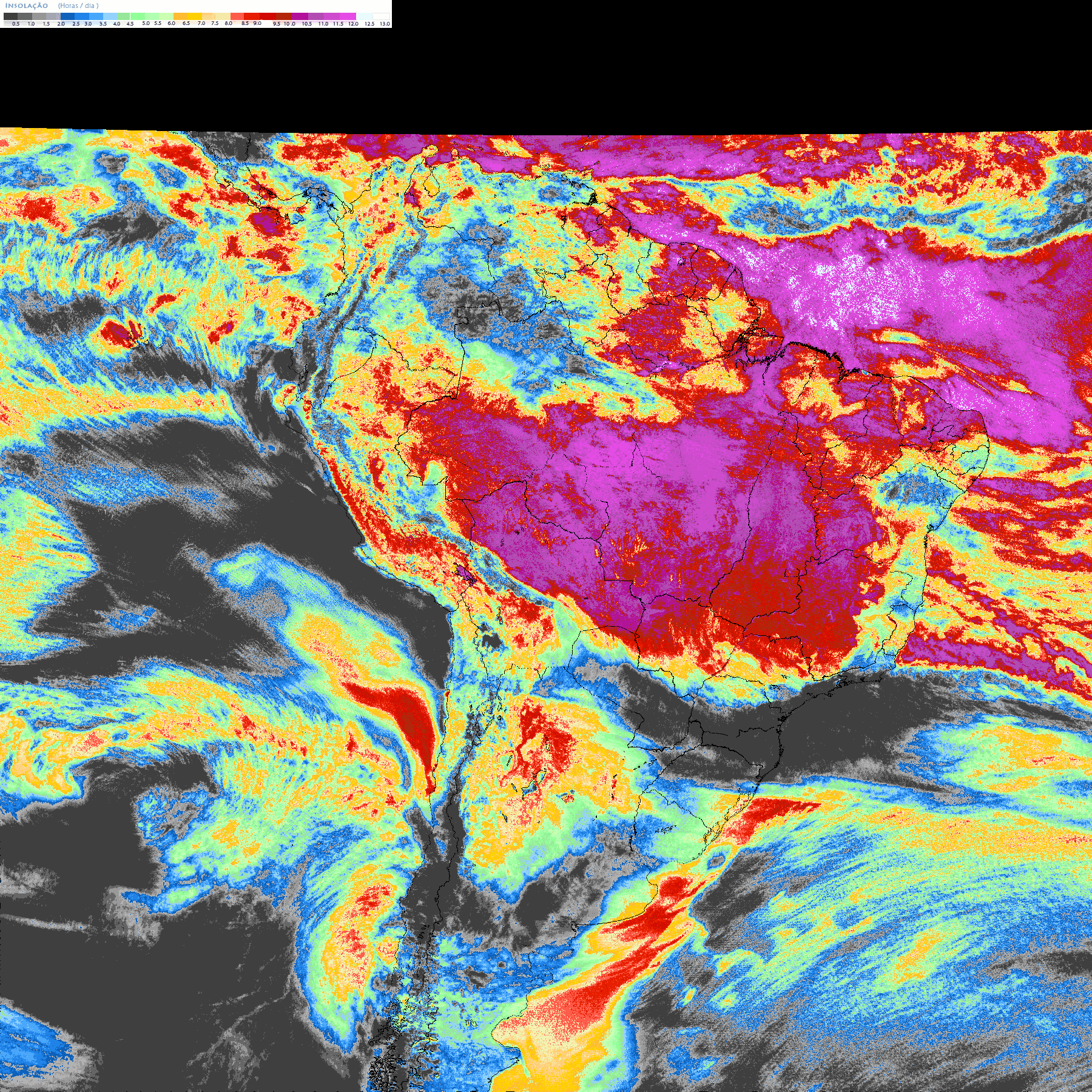The width and height of the screenshot is (1092, 1092).
Task: Click the '(Horas / dia )' unit label
Action: pos(78,5)
